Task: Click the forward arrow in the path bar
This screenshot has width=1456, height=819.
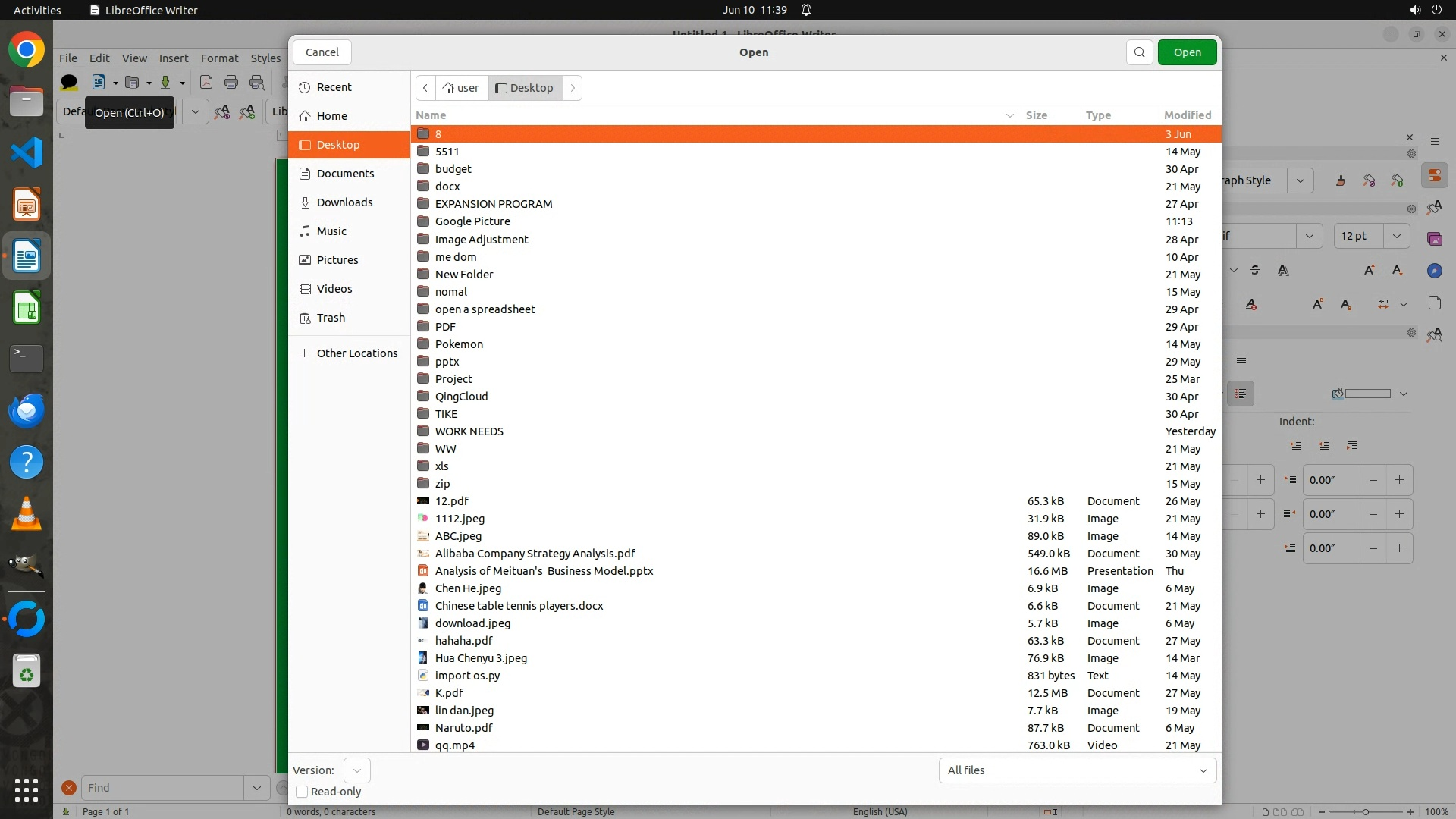Action: click(573, 88)
